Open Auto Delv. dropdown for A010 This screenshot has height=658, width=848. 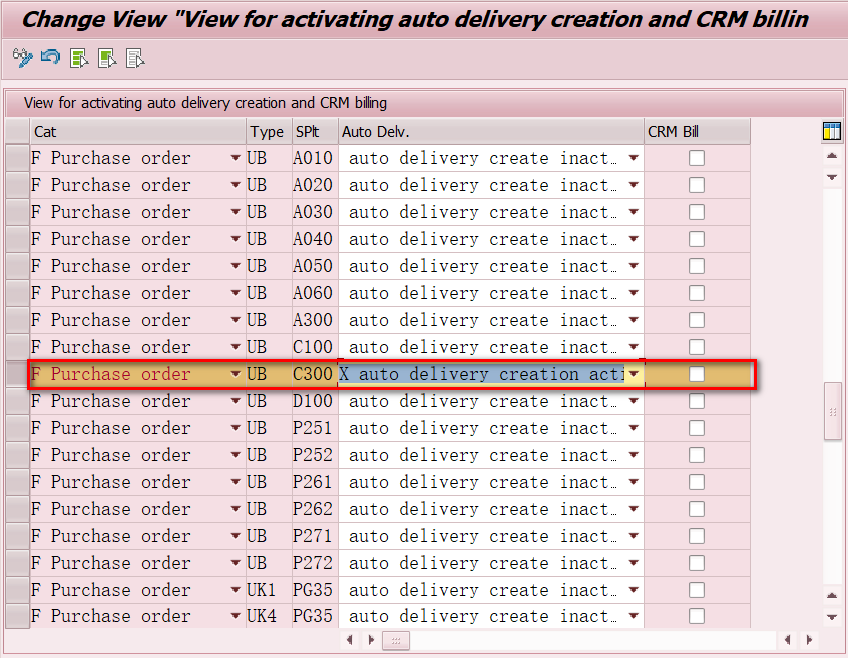pos(634,158)
